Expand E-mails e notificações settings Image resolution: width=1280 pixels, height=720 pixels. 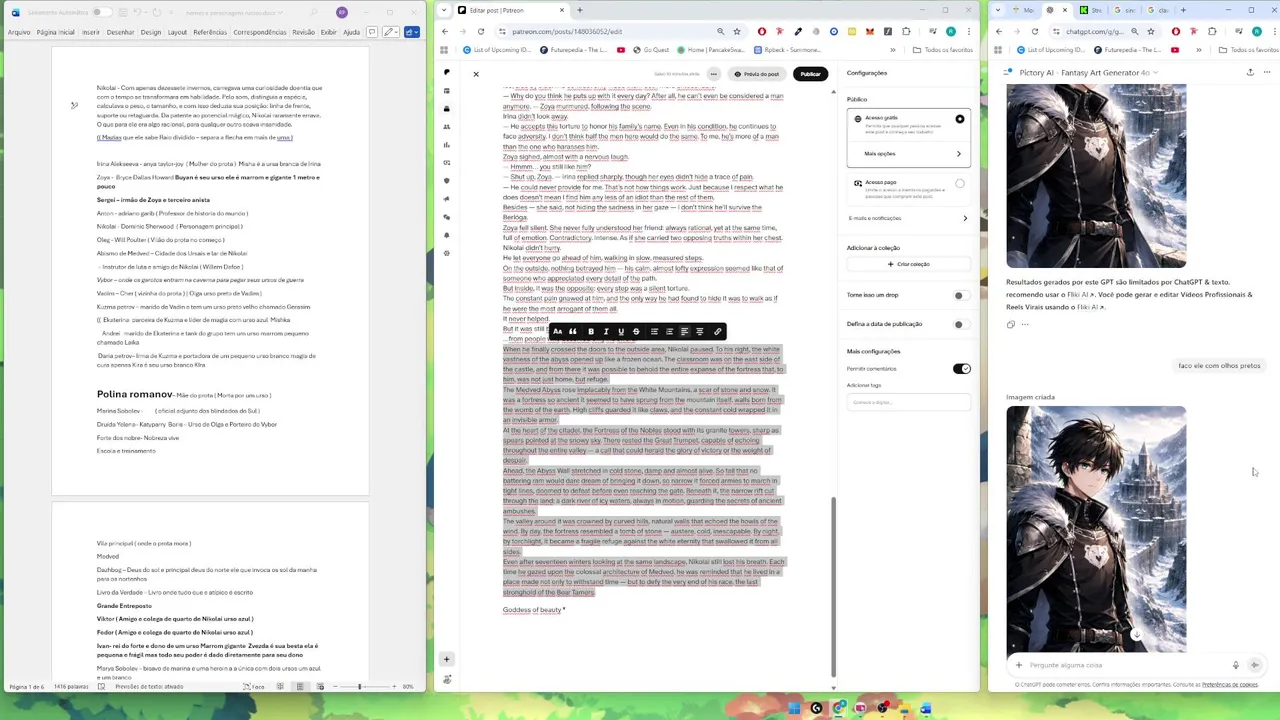(908, 218)
